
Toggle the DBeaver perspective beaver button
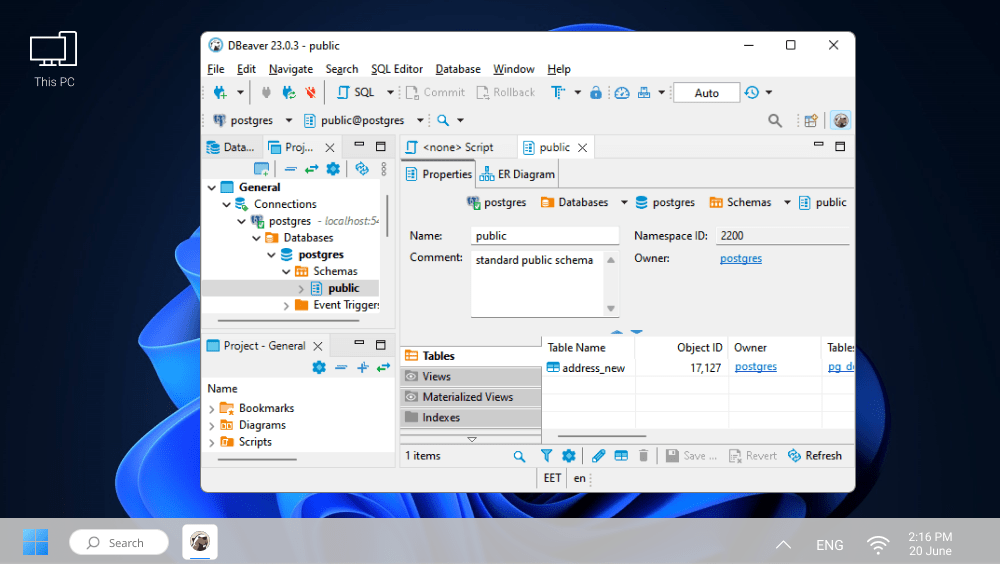coord(841,121)
